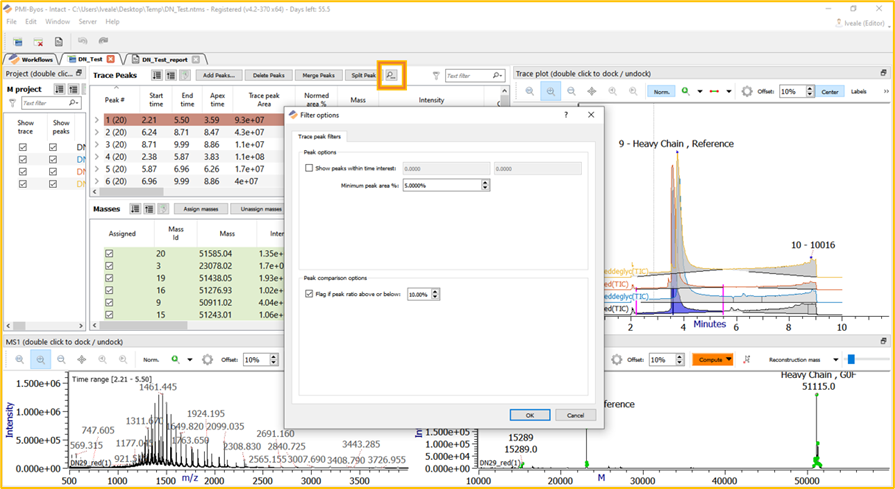The height and width of the screenshot is (489, 895).
Task: Click the expand-all rows icon in Trace Peaks
Action: point(157,75)
